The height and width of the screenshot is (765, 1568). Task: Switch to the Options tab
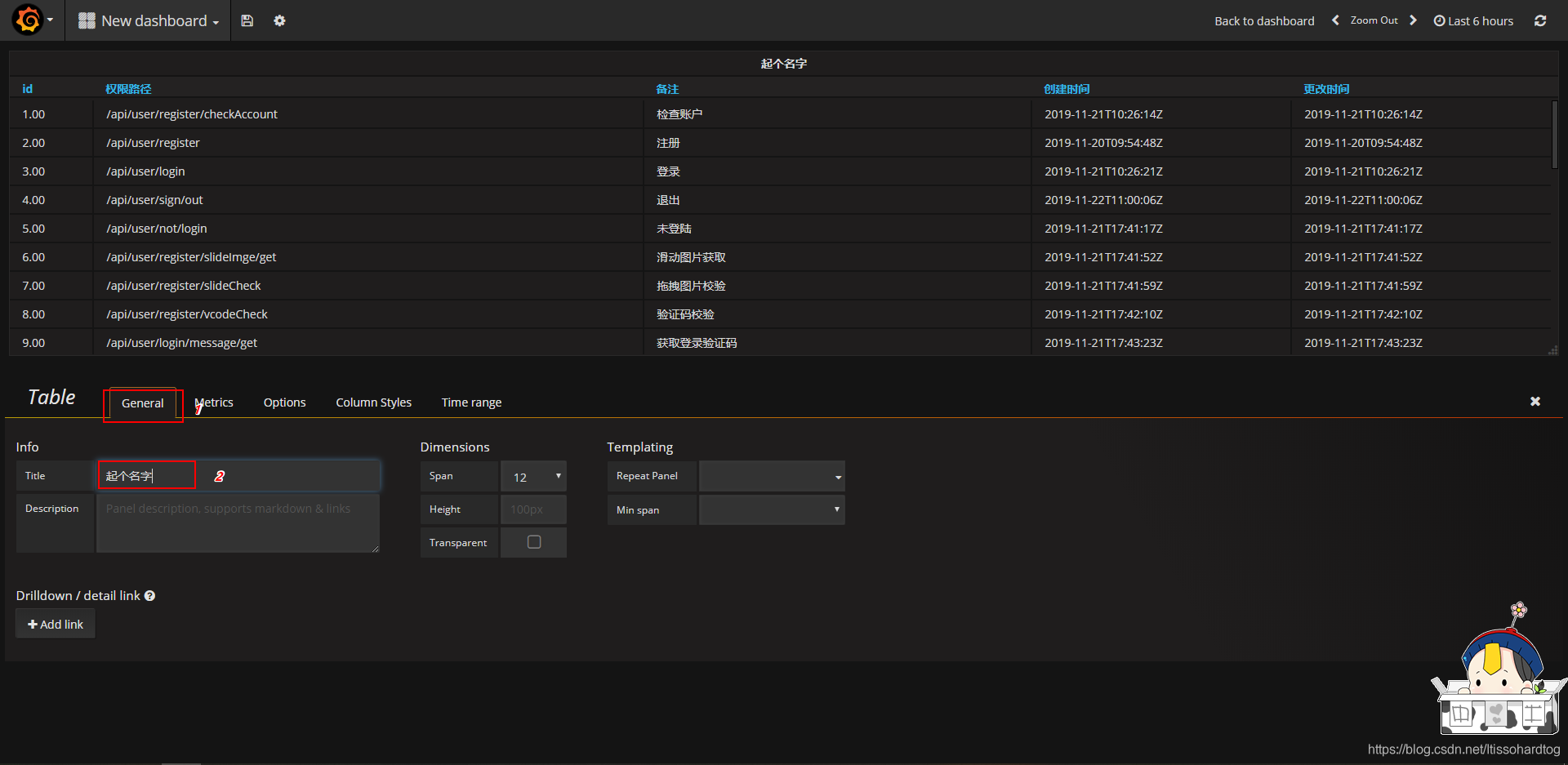(x=284, y=403)
